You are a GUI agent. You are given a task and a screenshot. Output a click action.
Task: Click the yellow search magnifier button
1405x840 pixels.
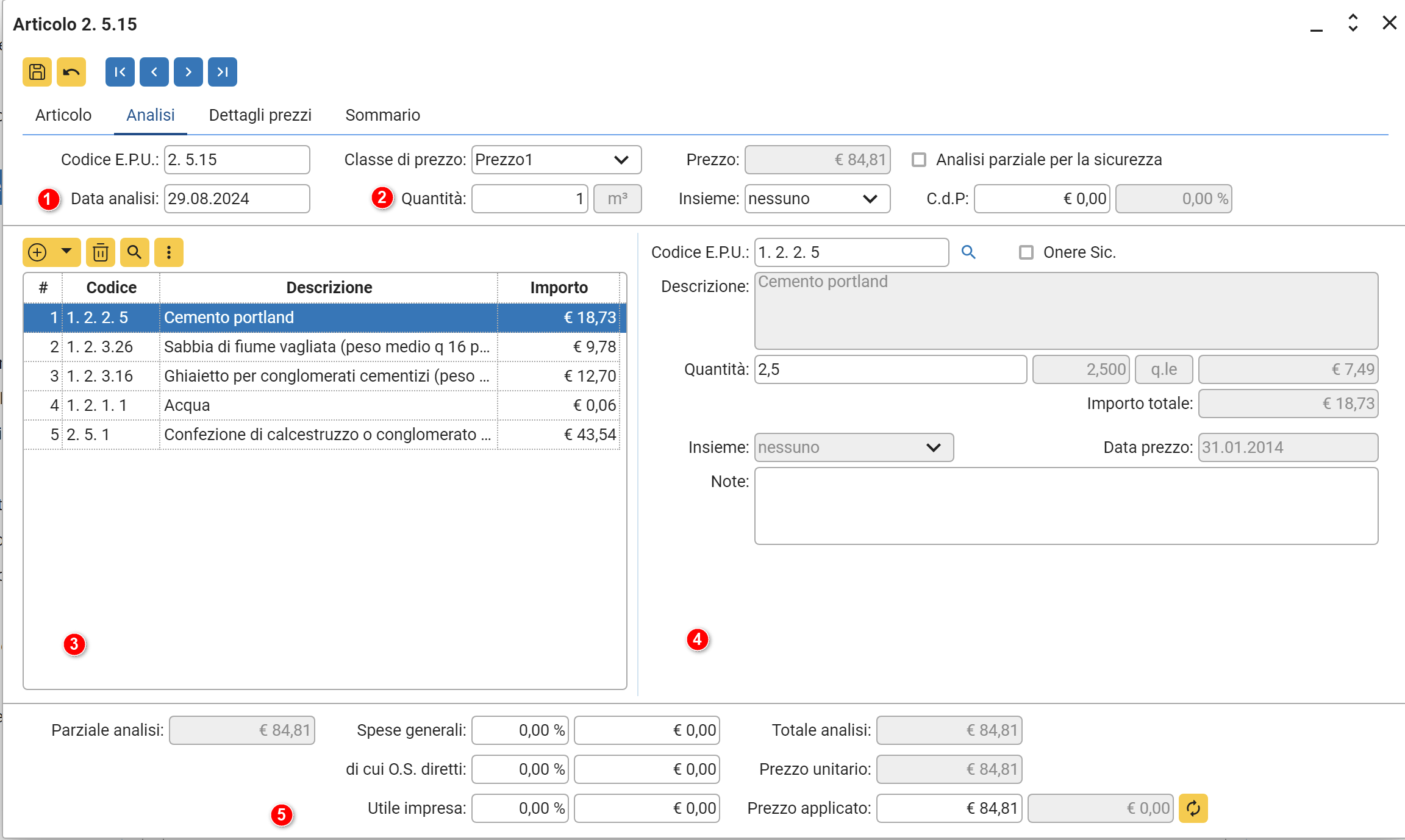135,252
